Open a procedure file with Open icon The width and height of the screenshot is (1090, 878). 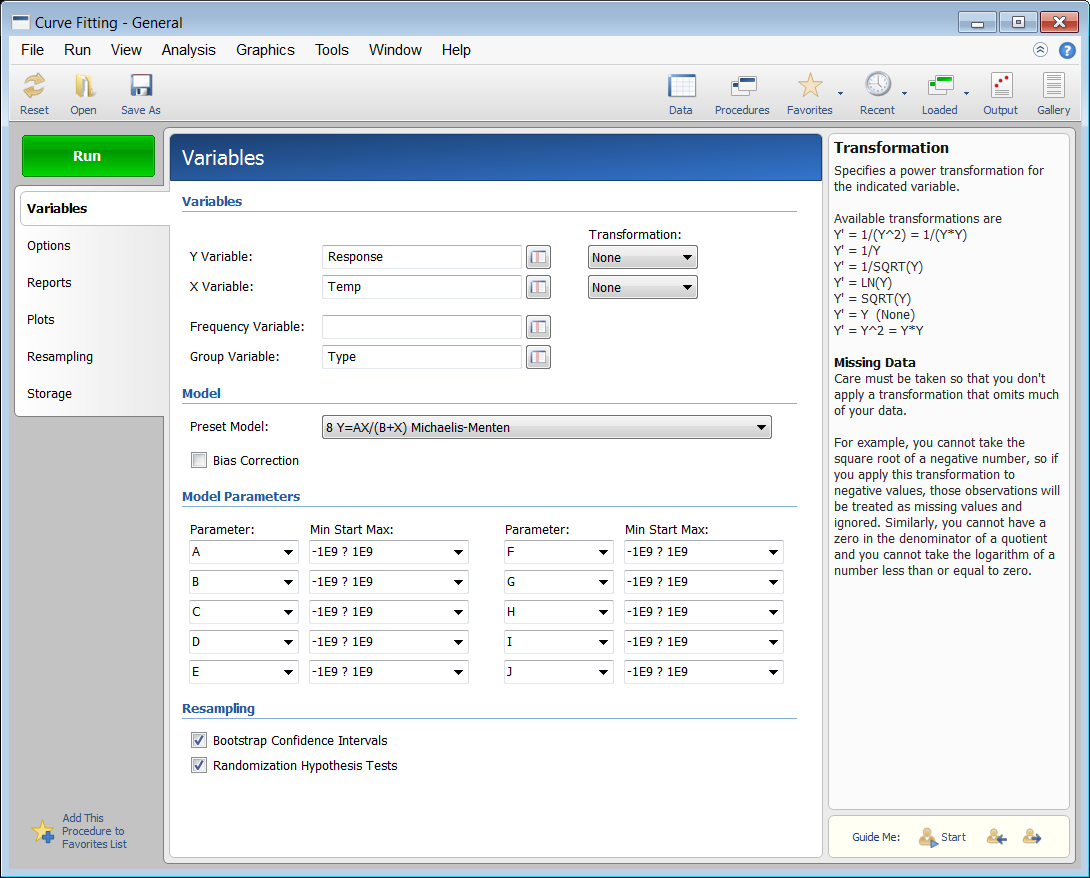tap(83, 86)
